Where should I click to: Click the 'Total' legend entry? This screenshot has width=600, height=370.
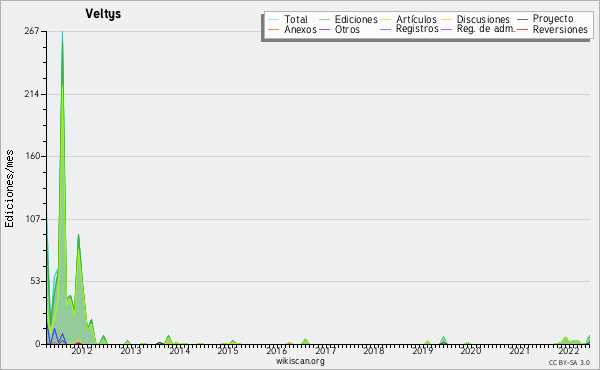click(x=296, y=19)
